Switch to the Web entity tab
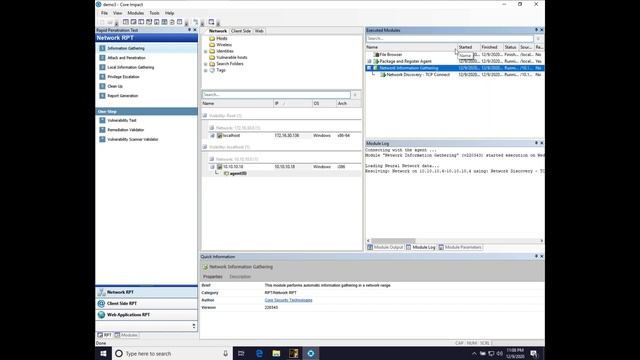640x360 pixels. click(259, 31)
